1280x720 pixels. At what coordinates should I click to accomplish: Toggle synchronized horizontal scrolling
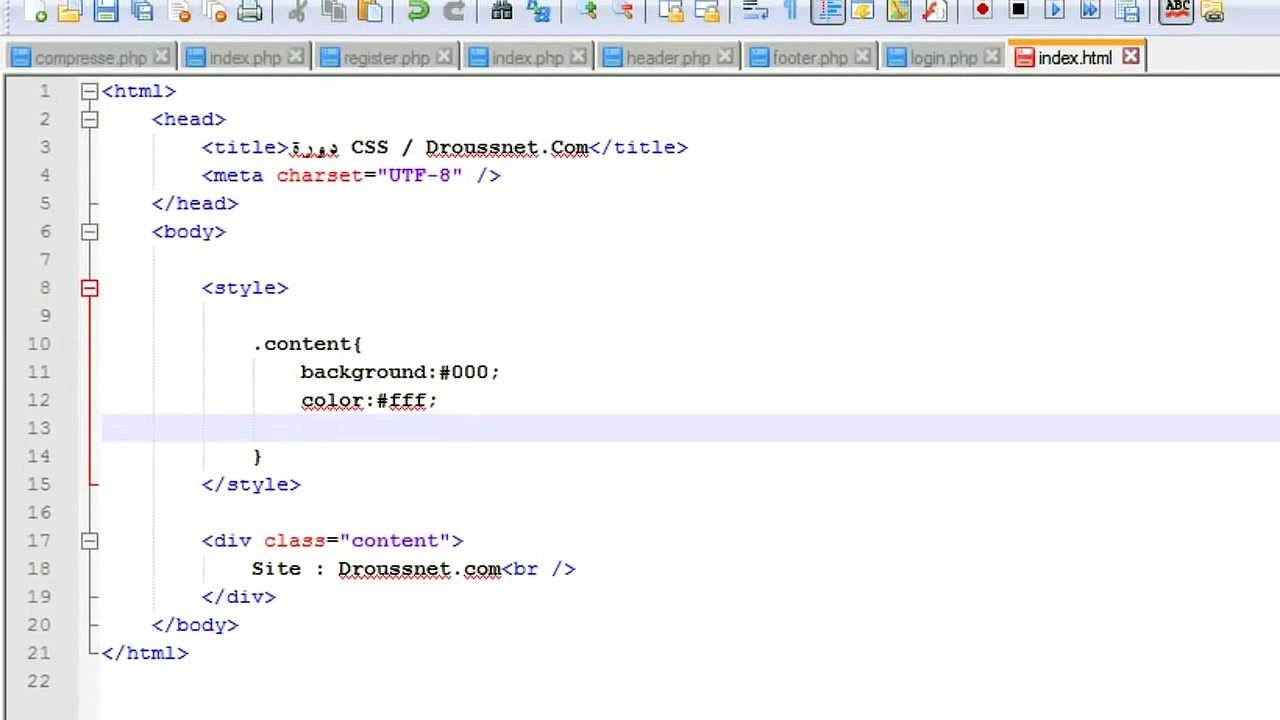(x=706, y=11)
